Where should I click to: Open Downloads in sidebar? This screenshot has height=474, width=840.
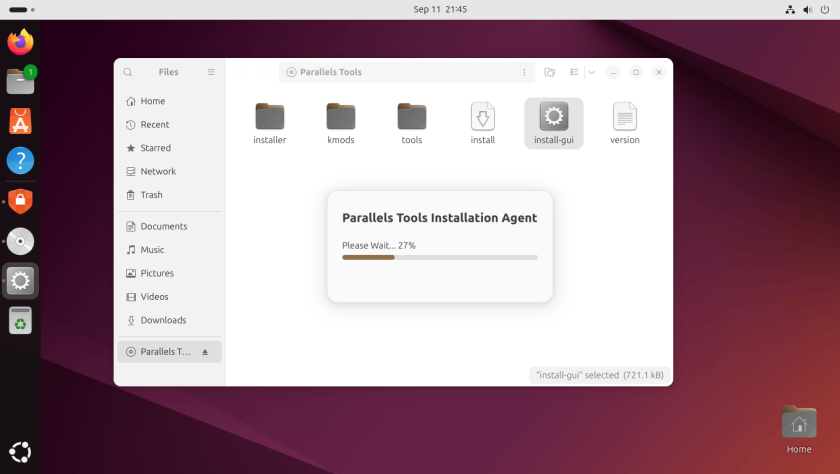tap(169, 320)
